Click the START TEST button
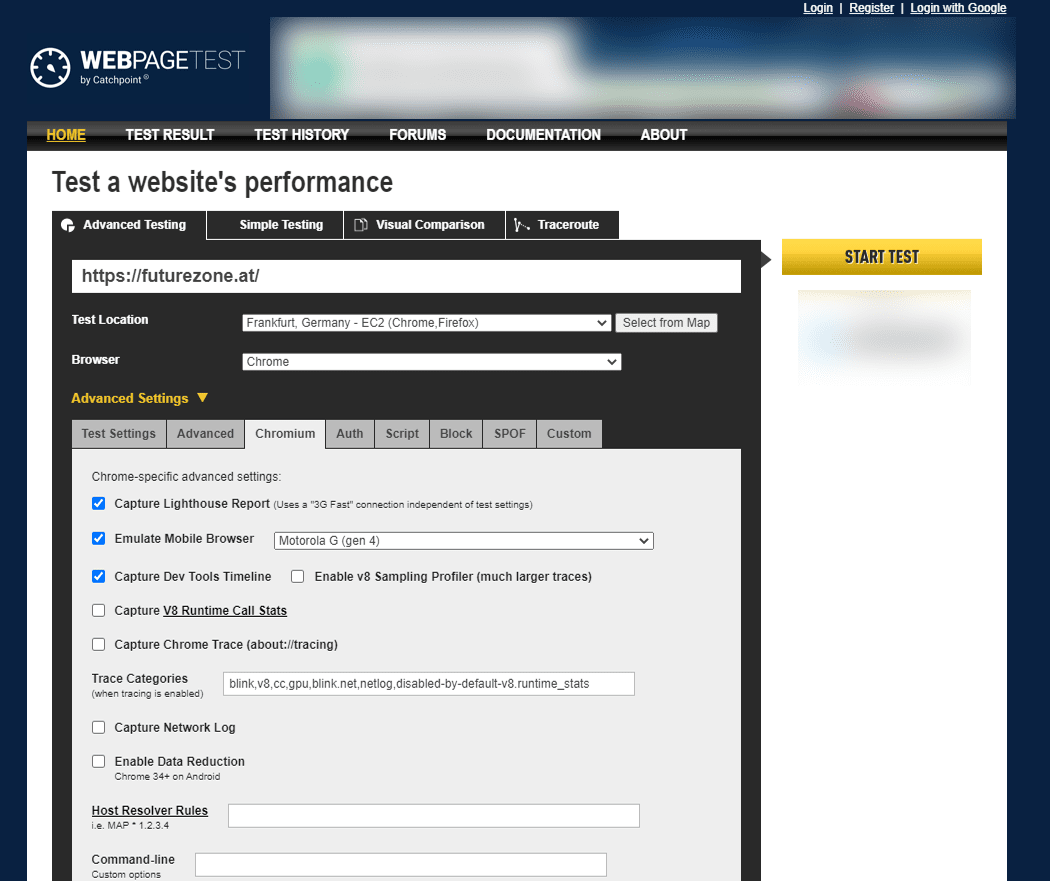Image resolution: width=1050 pixels, height=881 pixels. point(882,257)
